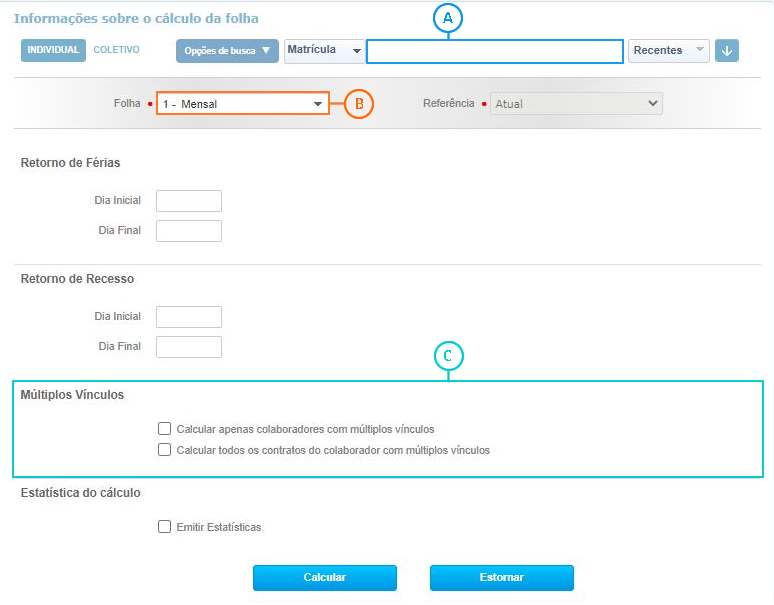Check Calcular todos os contratos do colaborador

(165, 450)
